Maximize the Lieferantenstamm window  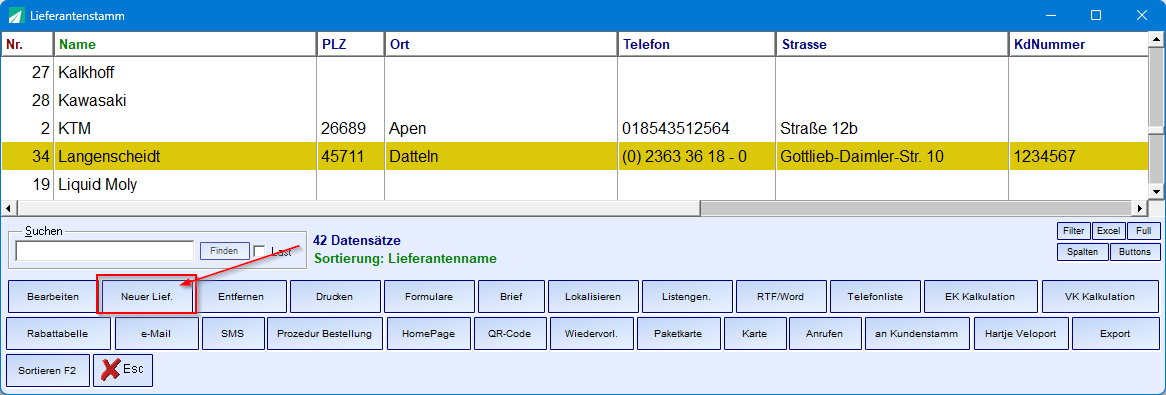click(x=1095, y=15)
